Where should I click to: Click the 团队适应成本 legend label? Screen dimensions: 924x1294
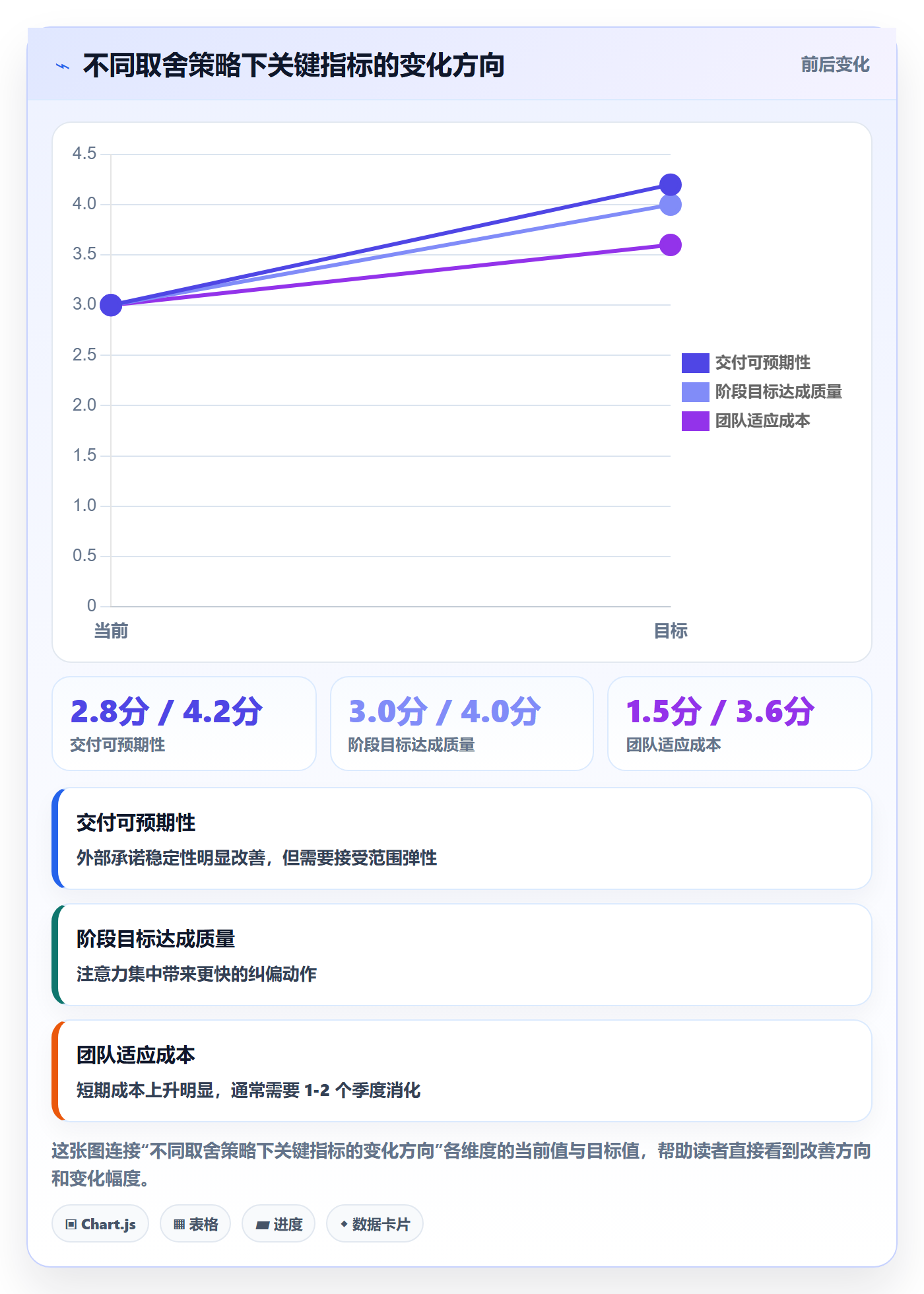coord(762,421)
